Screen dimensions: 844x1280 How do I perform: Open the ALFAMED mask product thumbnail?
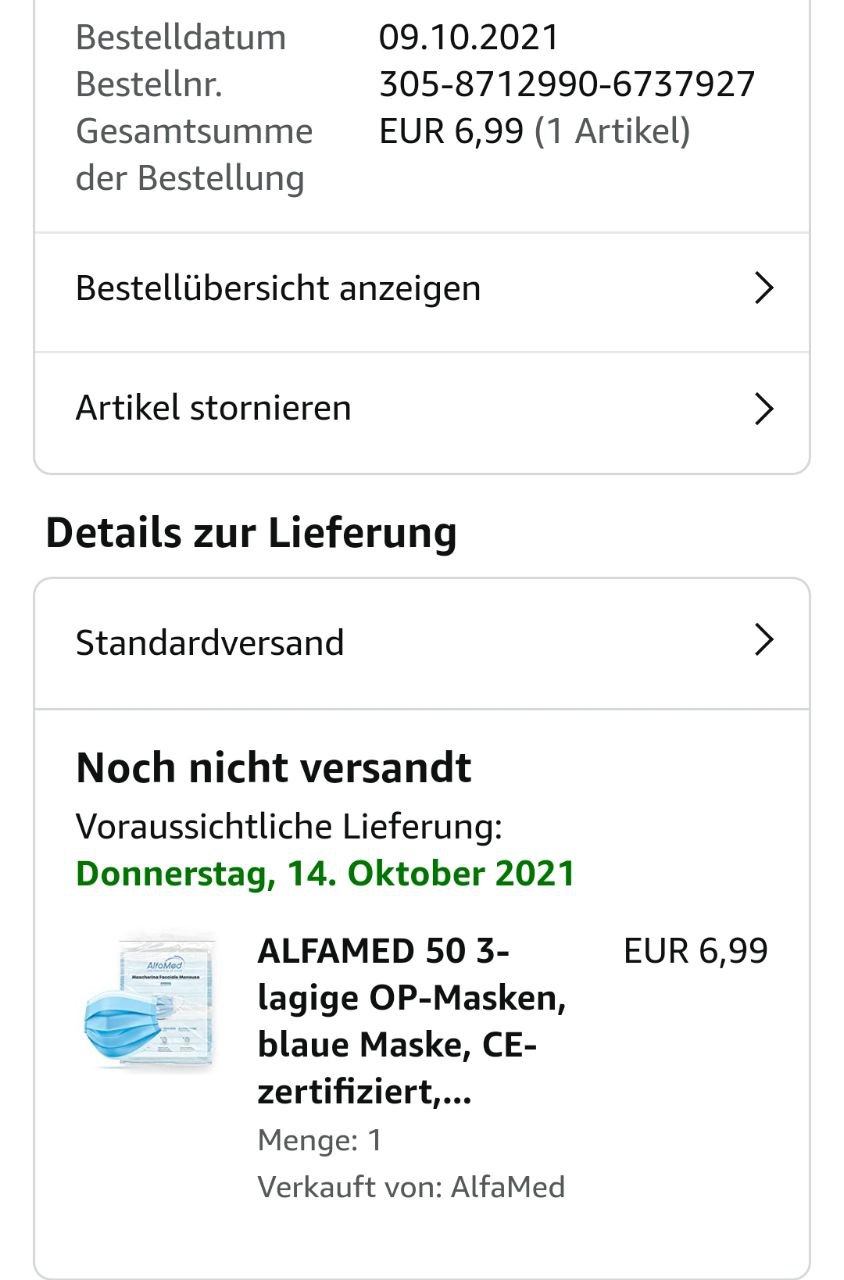tap(149, 1004)
